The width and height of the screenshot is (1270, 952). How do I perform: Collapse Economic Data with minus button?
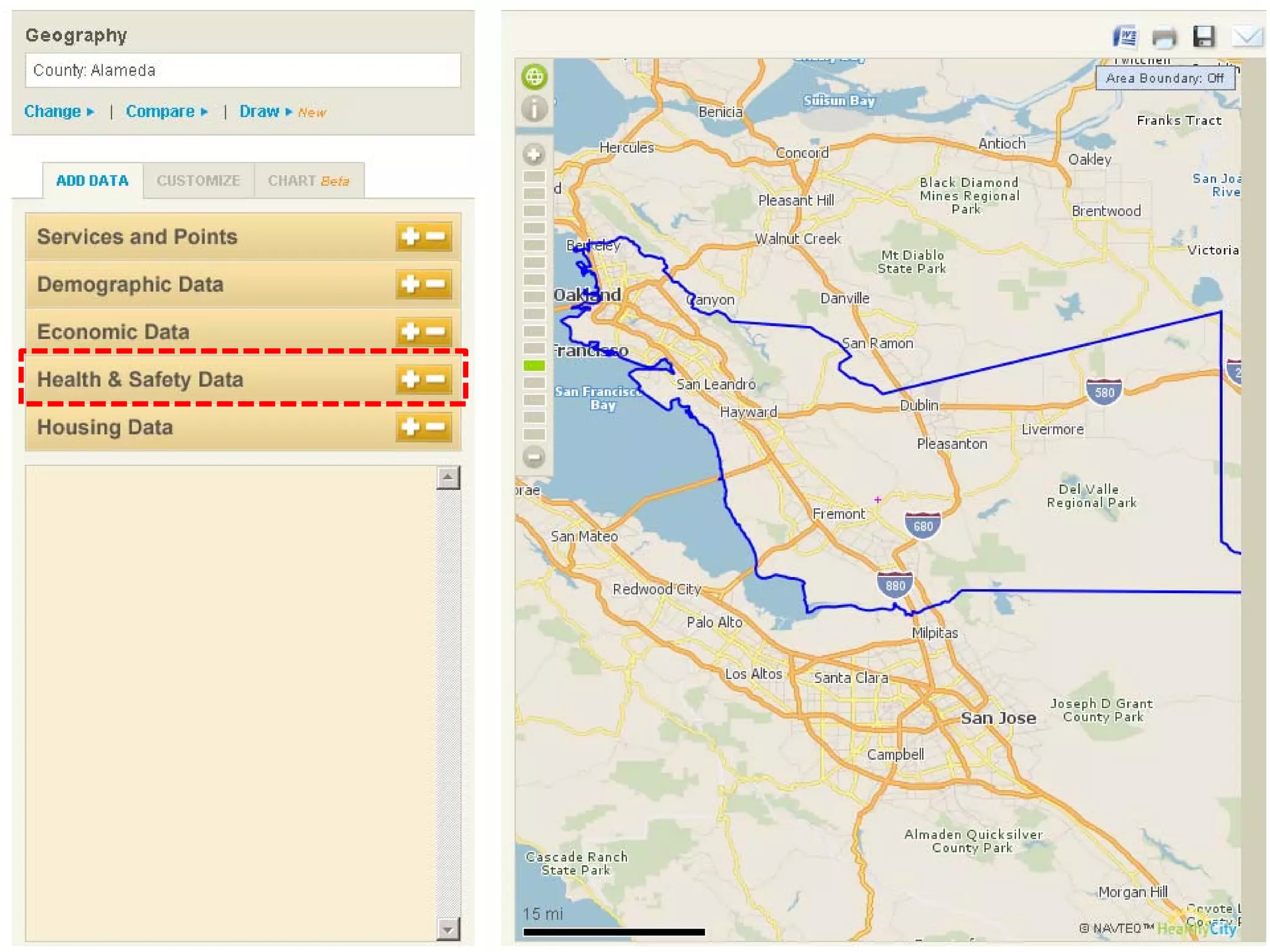click(x=437, y=331)
